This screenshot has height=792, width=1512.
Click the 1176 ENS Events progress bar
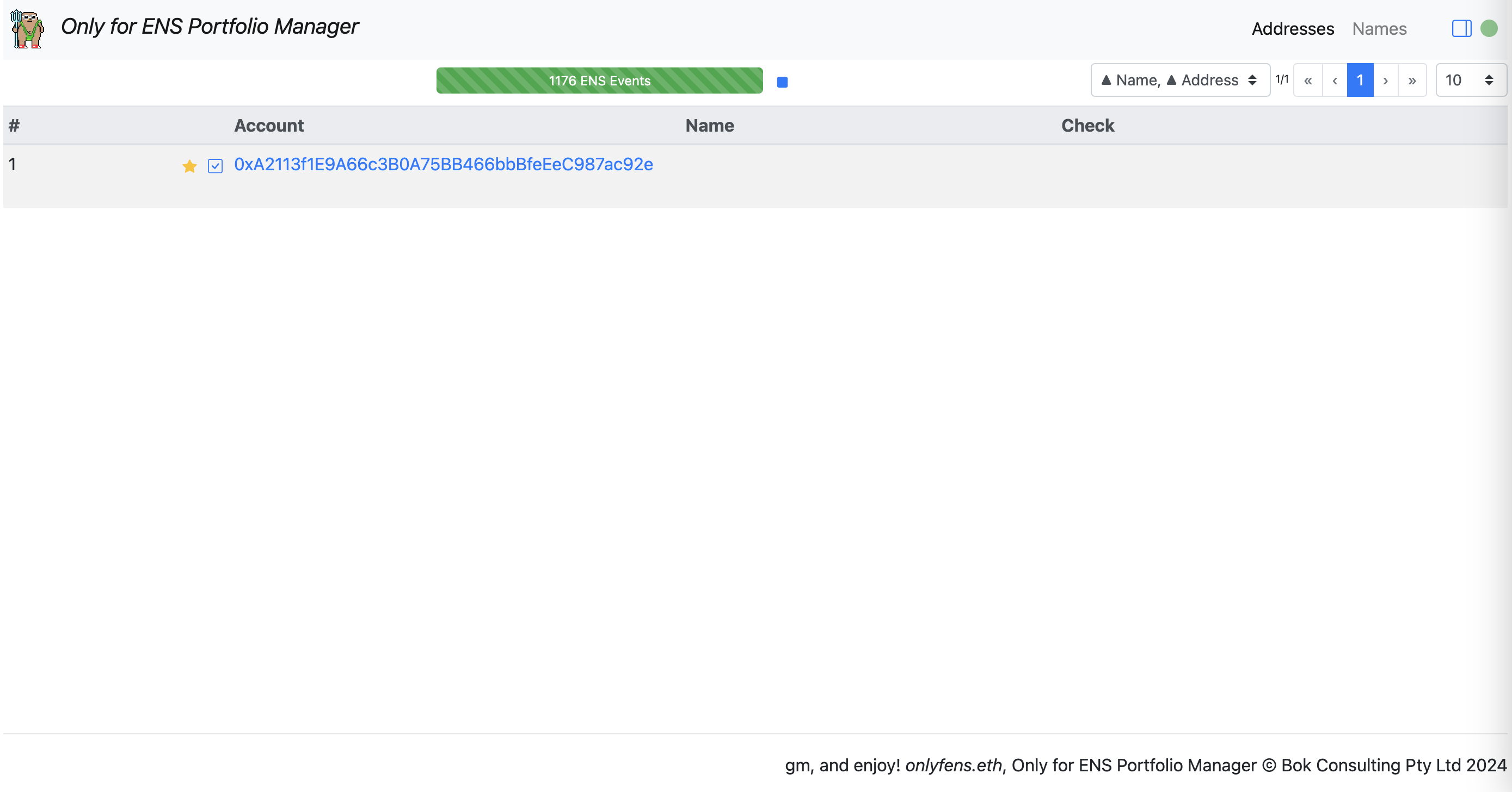(599, 81)
